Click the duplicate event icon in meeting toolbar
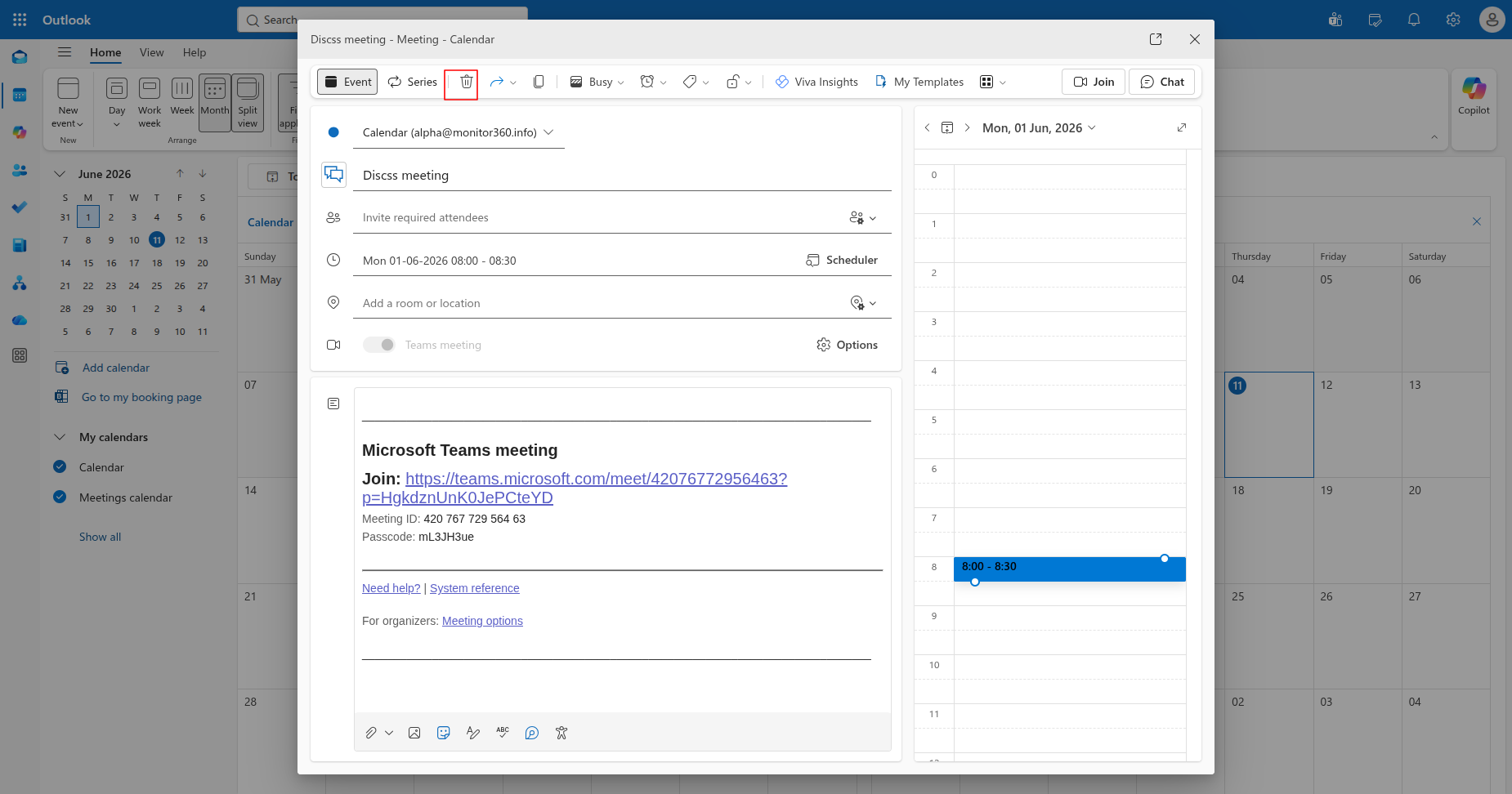 (539, 82)
